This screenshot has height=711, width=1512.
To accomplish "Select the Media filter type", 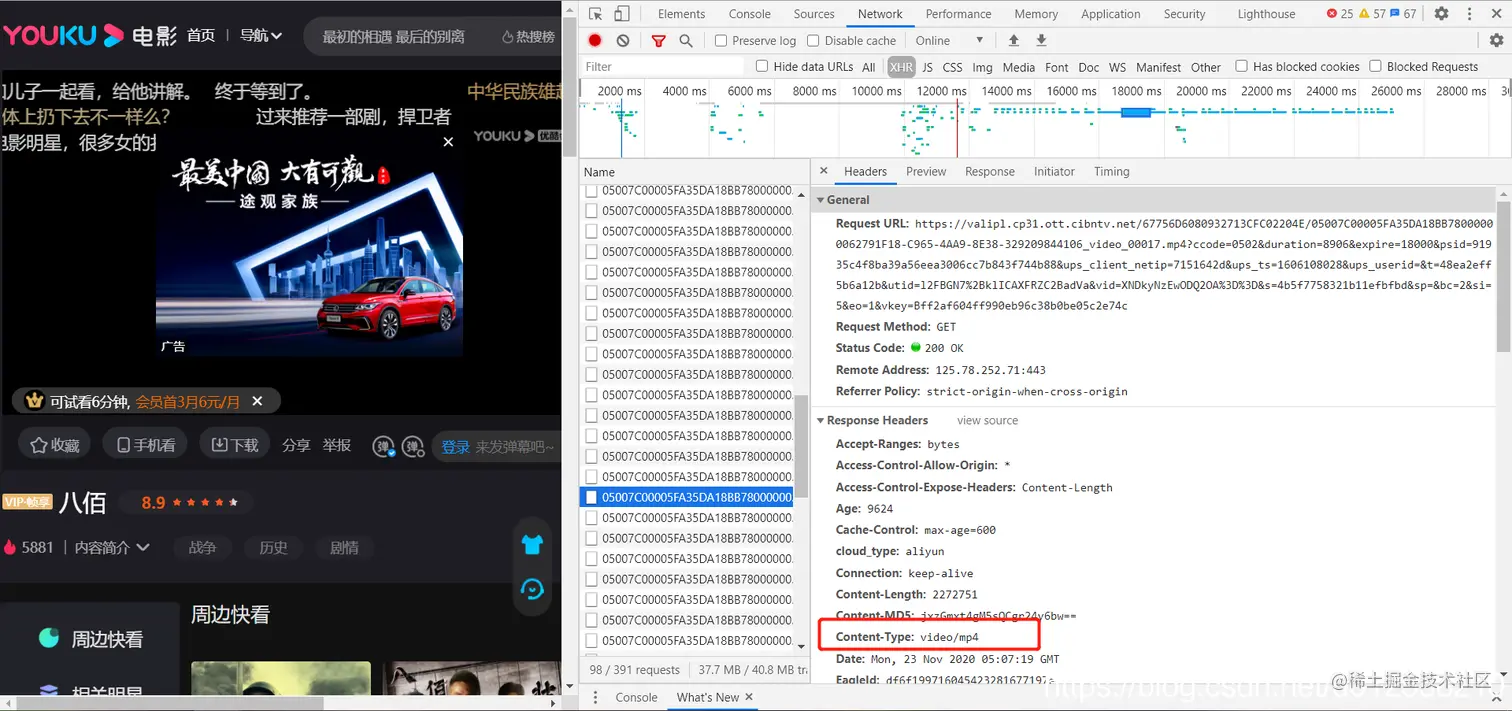I will tap(1018, 67).
